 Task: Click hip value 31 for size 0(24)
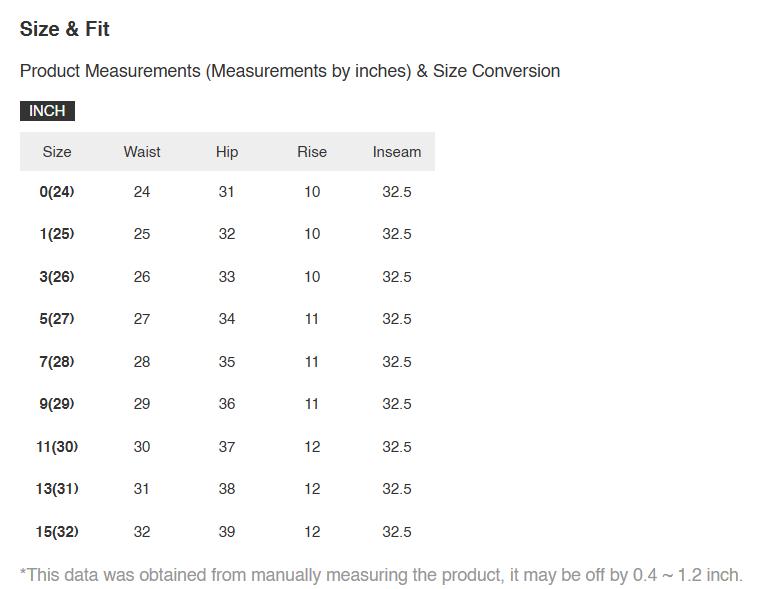tap(227, 192)
